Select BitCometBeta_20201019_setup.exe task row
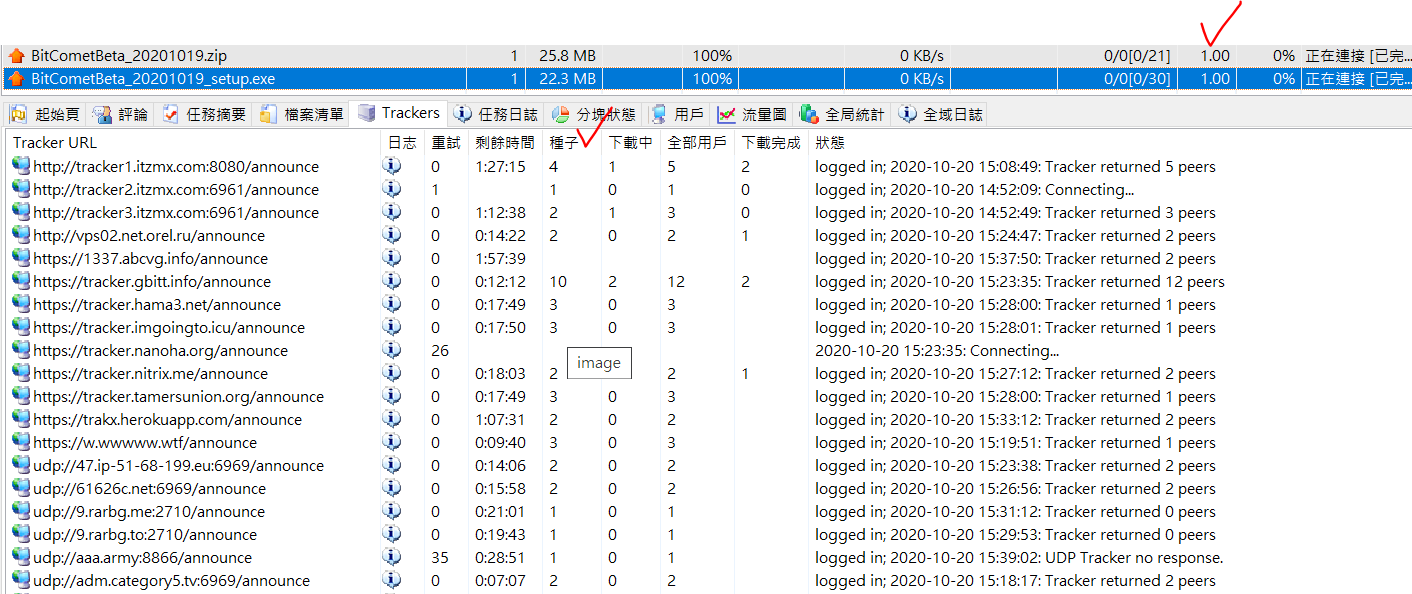The height and width of the screenshot is (594, 1412). point(706,78)
